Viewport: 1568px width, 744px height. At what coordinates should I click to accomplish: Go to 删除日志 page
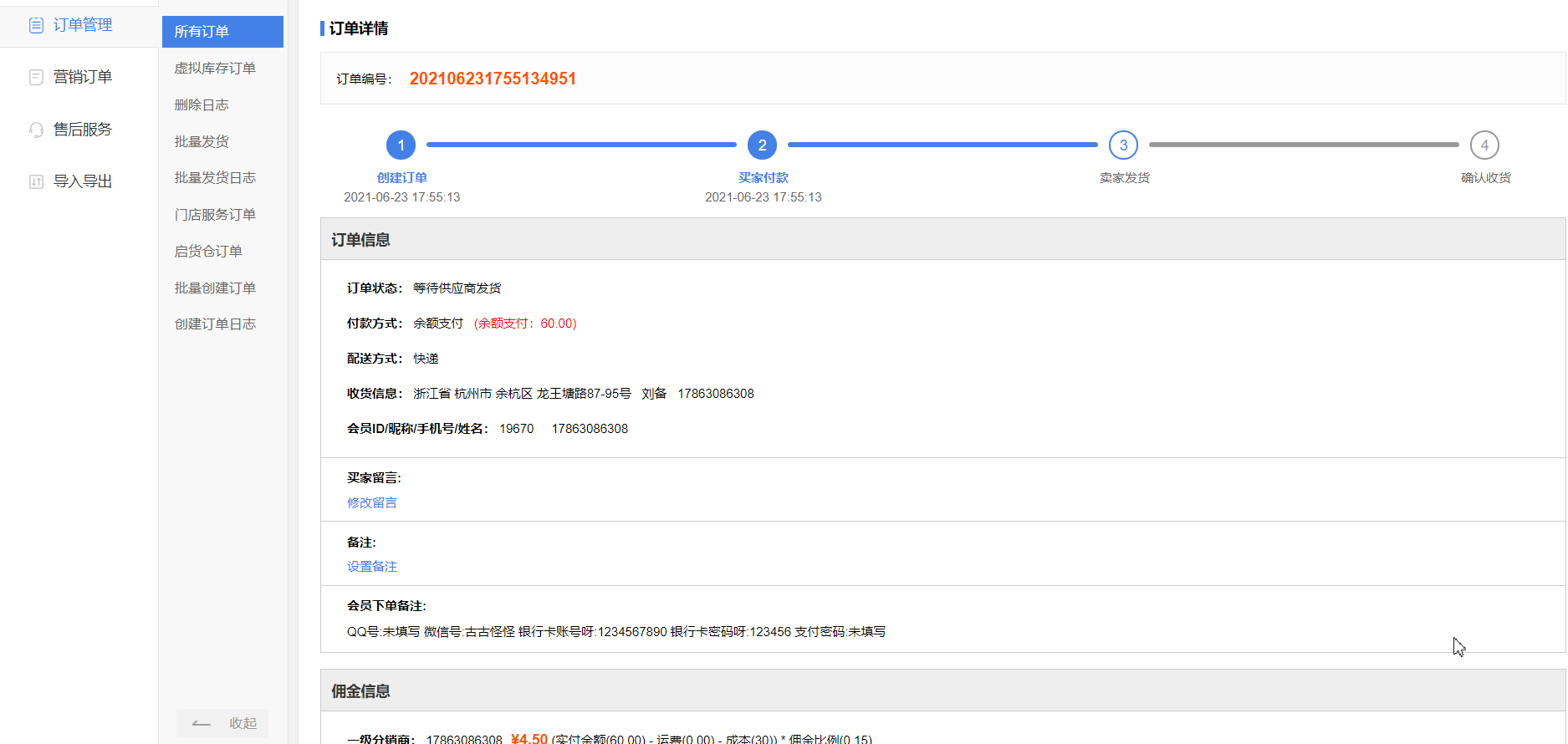click(202, 105)
